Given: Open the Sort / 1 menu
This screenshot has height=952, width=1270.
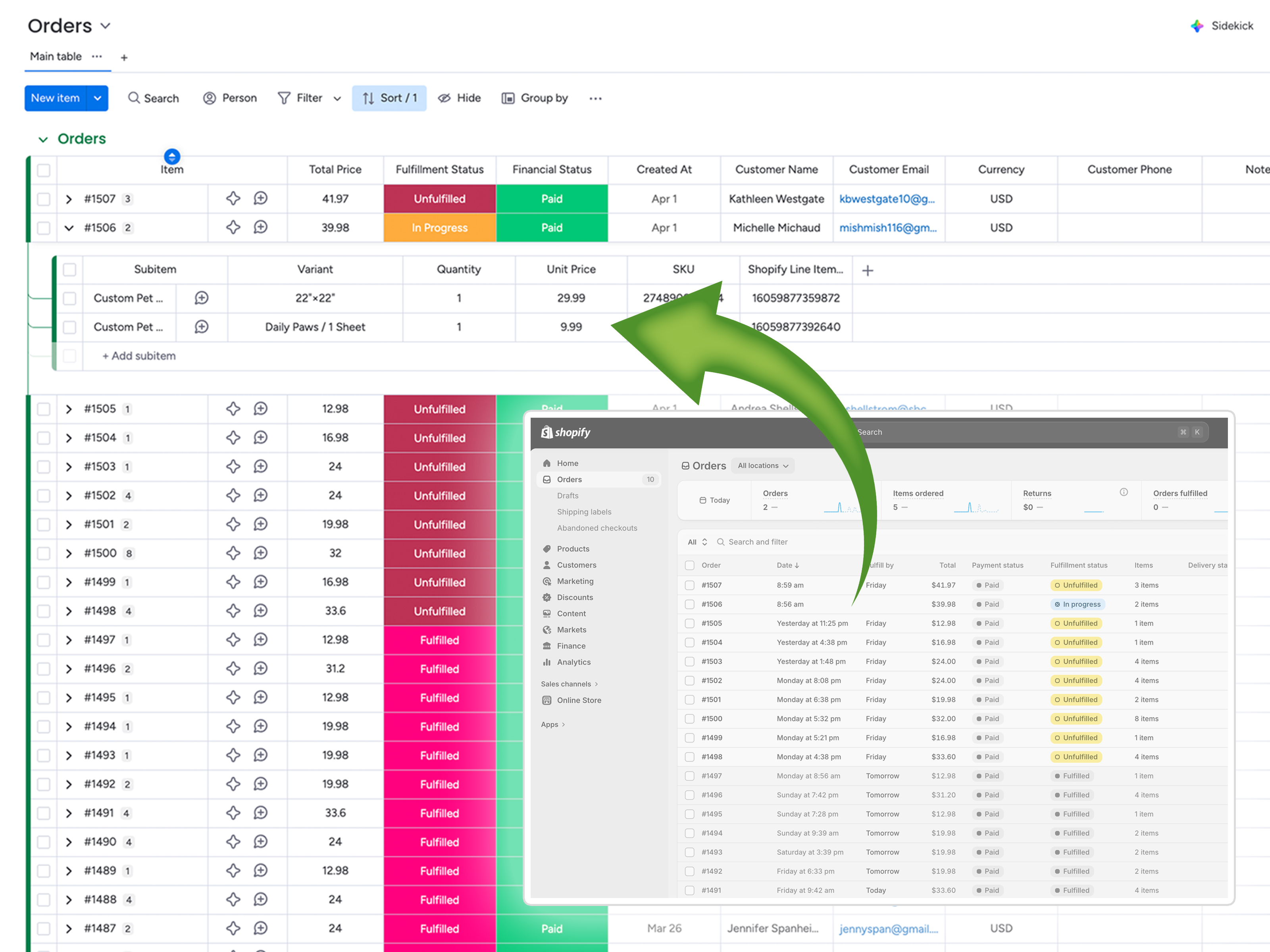Looking at the screenshot, I should [389, 98].
